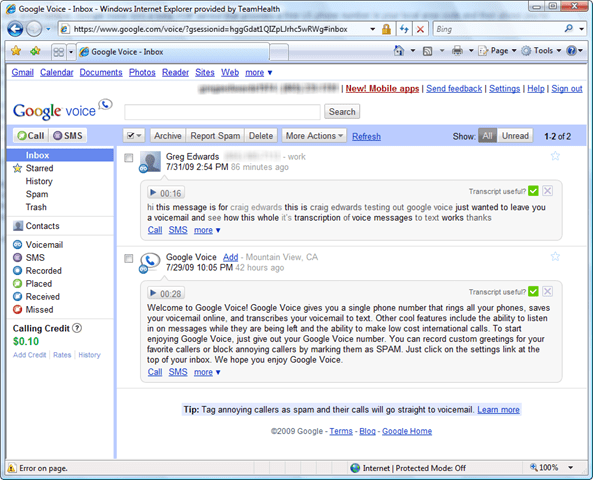Click the Bing search box
This screenshot has height=480, width=593.
tap(498, 29)
